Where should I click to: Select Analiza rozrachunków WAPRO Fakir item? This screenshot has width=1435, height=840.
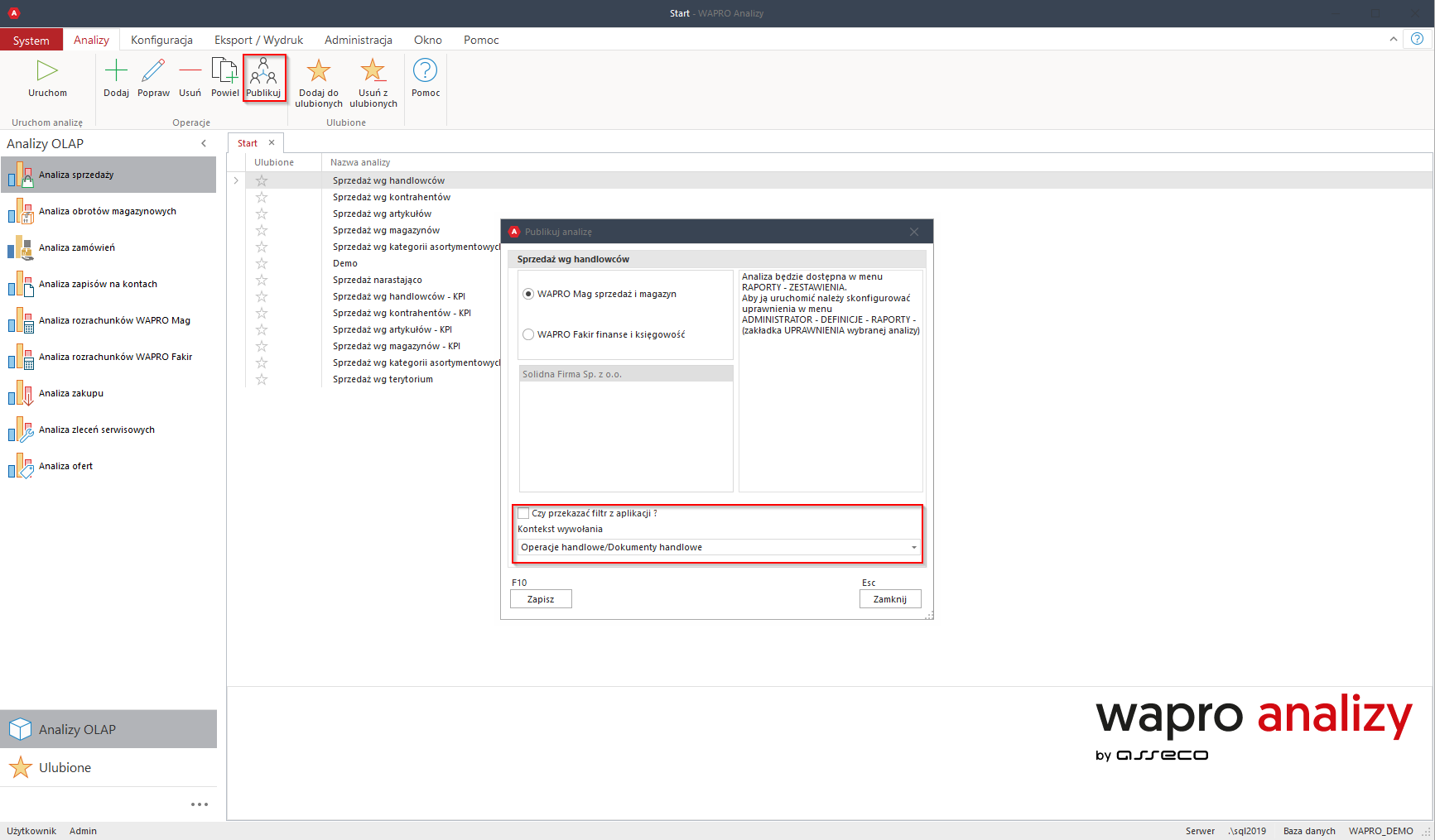[x=108, y=357]
